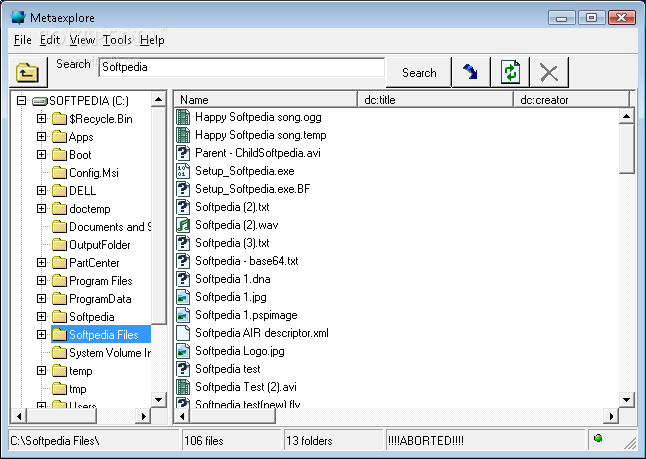This screenshot has height=459, width=646.
Task: Click the file list scroll right arrow
Action: (611, 416)
